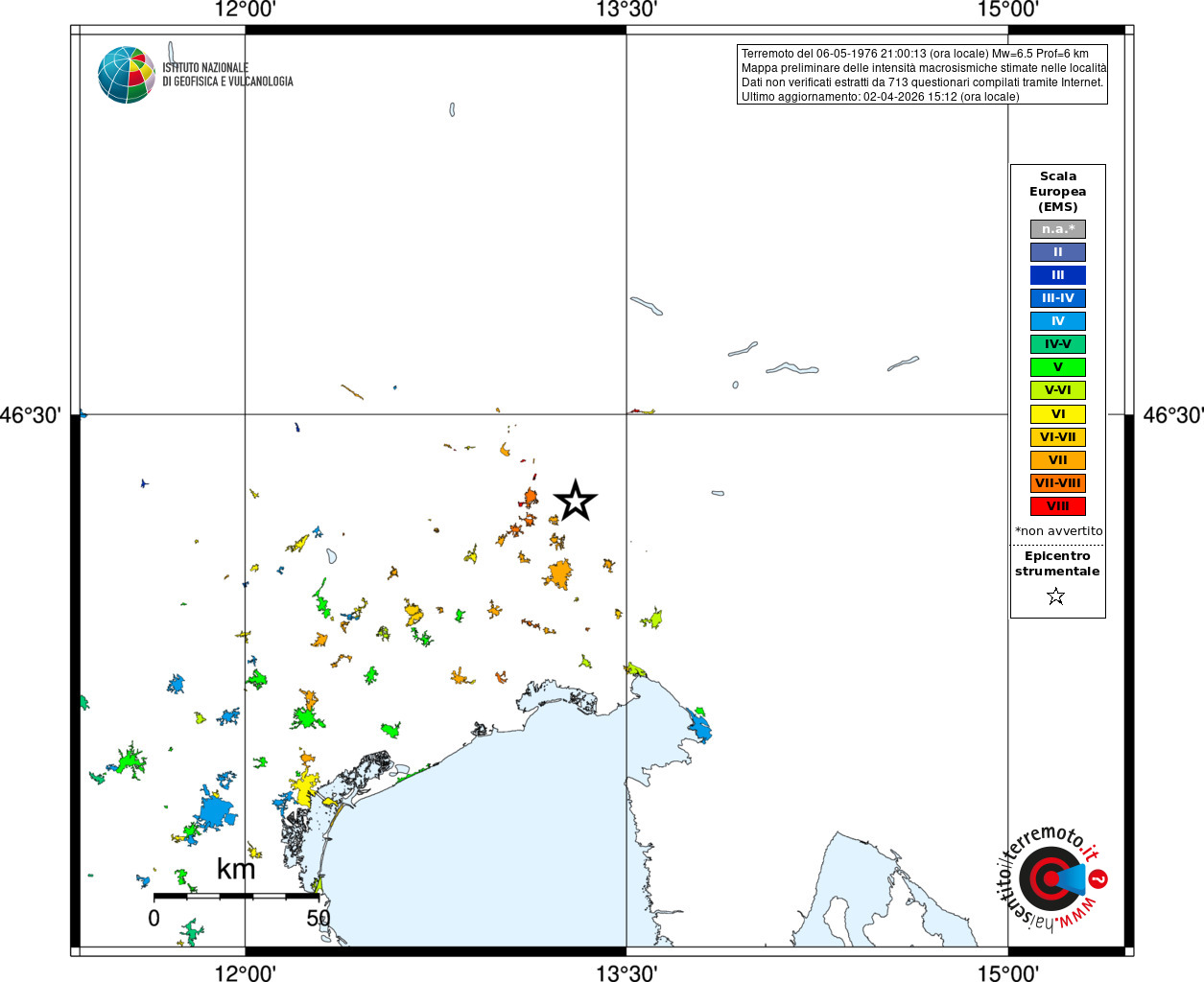Viewport: 1204px width, 982px height.
Task: Select the orange intensity VII legend swatch
Action: 1058,460
